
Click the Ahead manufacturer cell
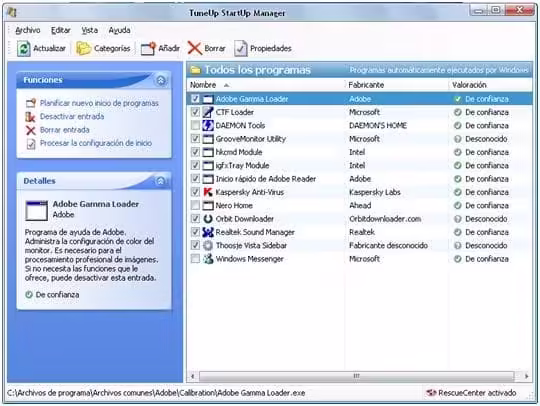[360, 206]
